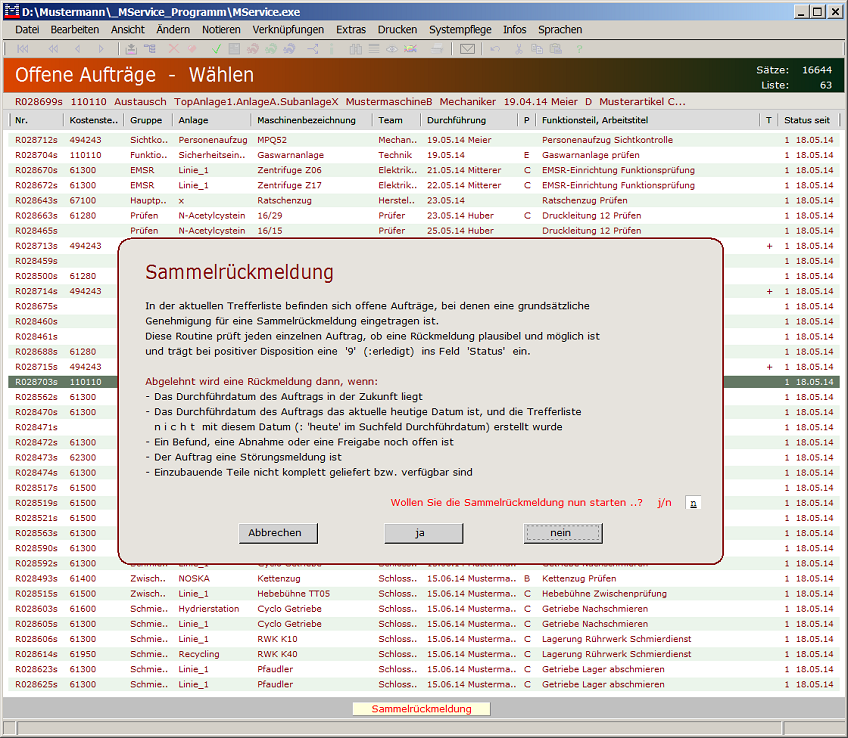Click the envelope mail icon
Image resolution: width=848 pixels, height=738 pixels.
point(467,48)
